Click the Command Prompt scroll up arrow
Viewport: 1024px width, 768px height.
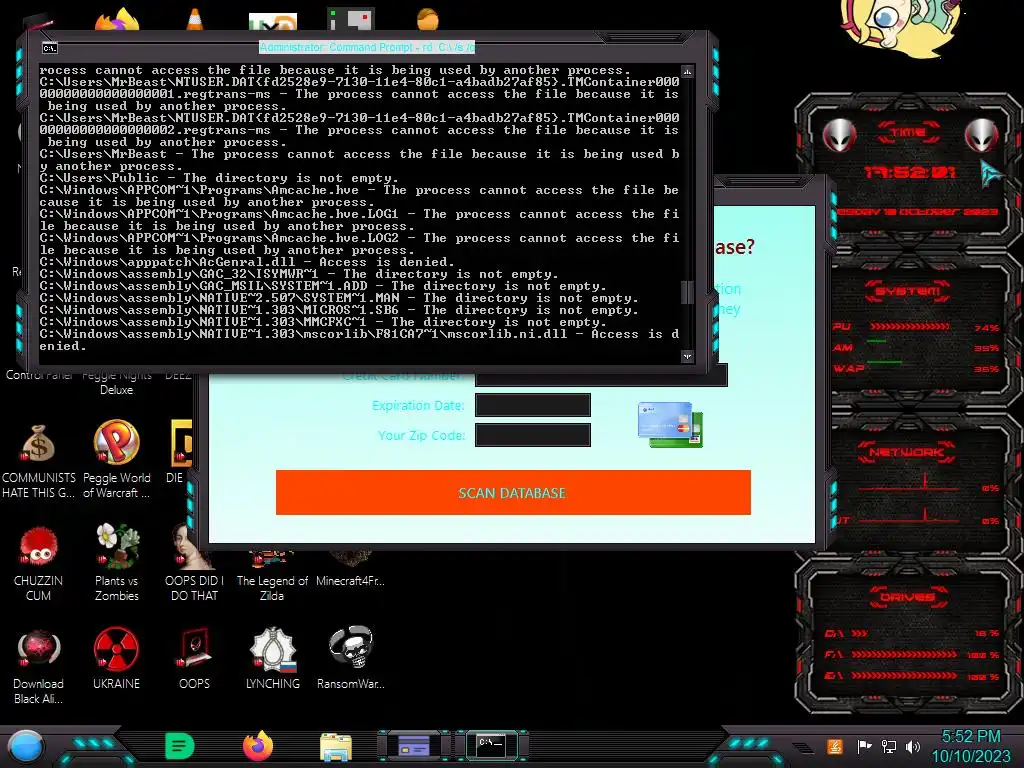[687, 71]
